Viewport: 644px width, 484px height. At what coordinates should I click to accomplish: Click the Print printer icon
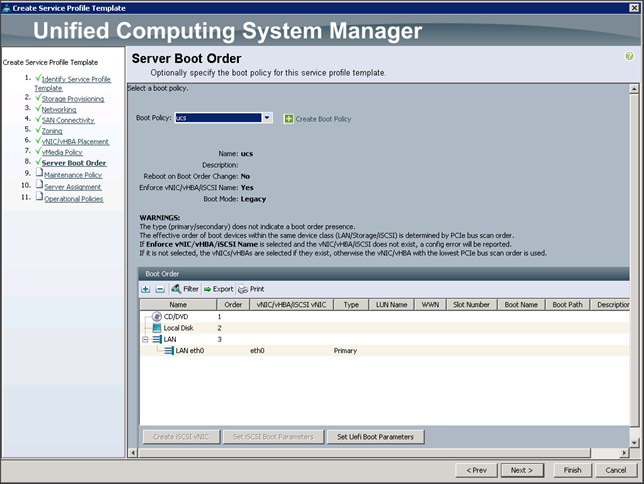pos(243,289)
